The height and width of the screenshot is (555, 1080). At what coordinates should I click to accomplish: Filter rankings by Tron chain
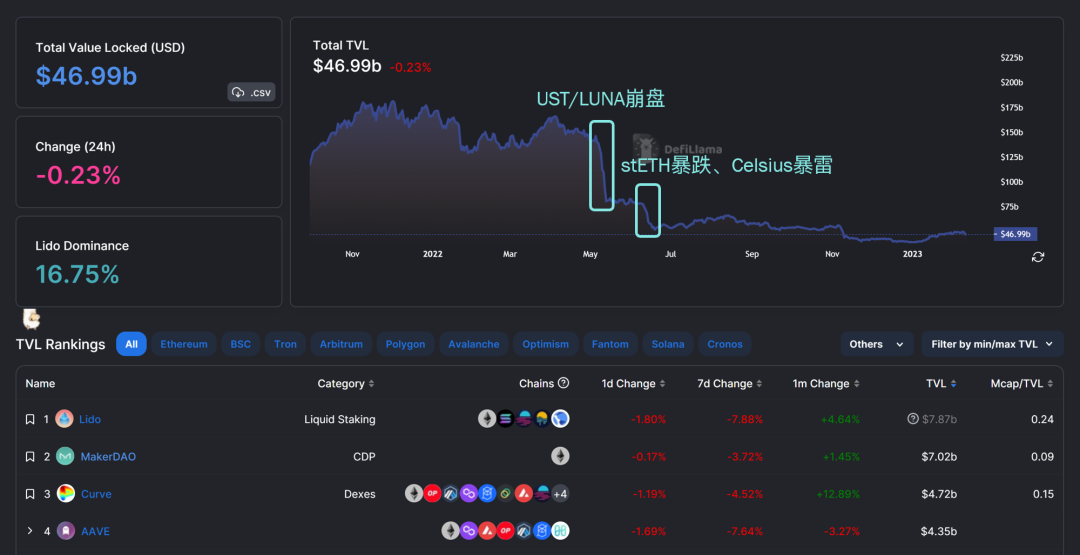[285, 344]
